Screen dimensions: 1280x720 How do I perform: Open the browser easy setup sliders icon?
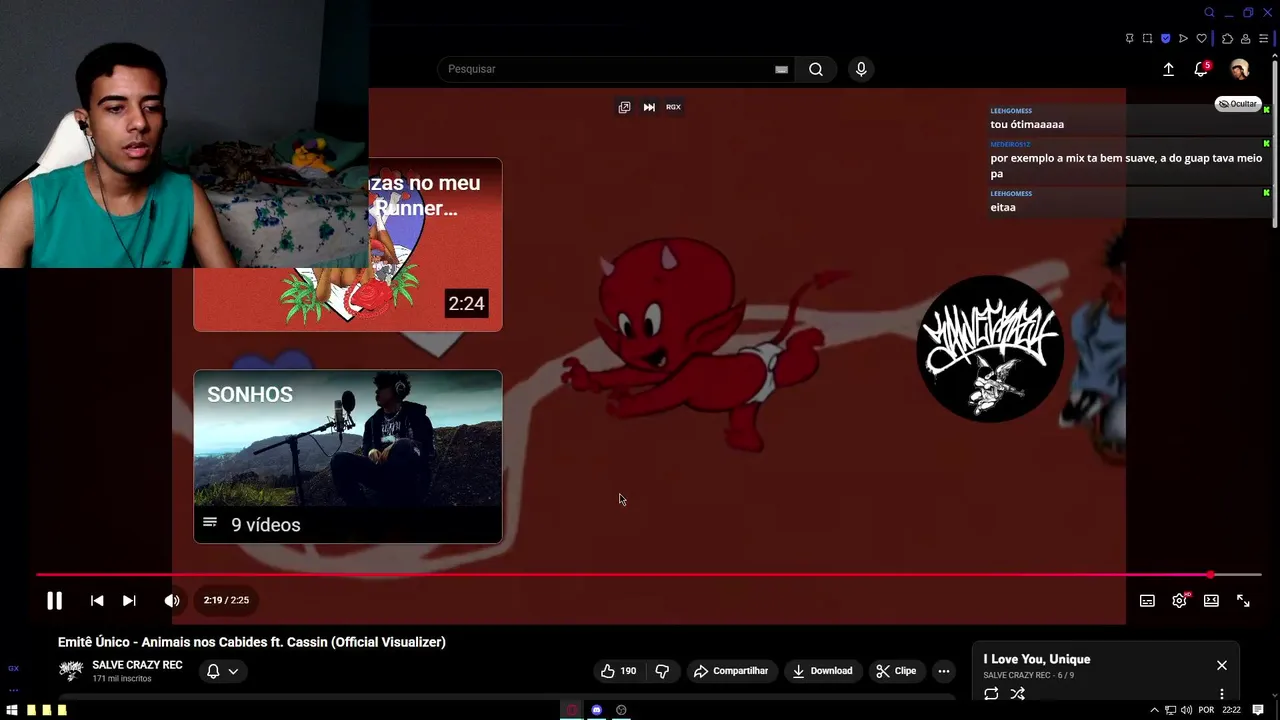[x=1263, y=39]
